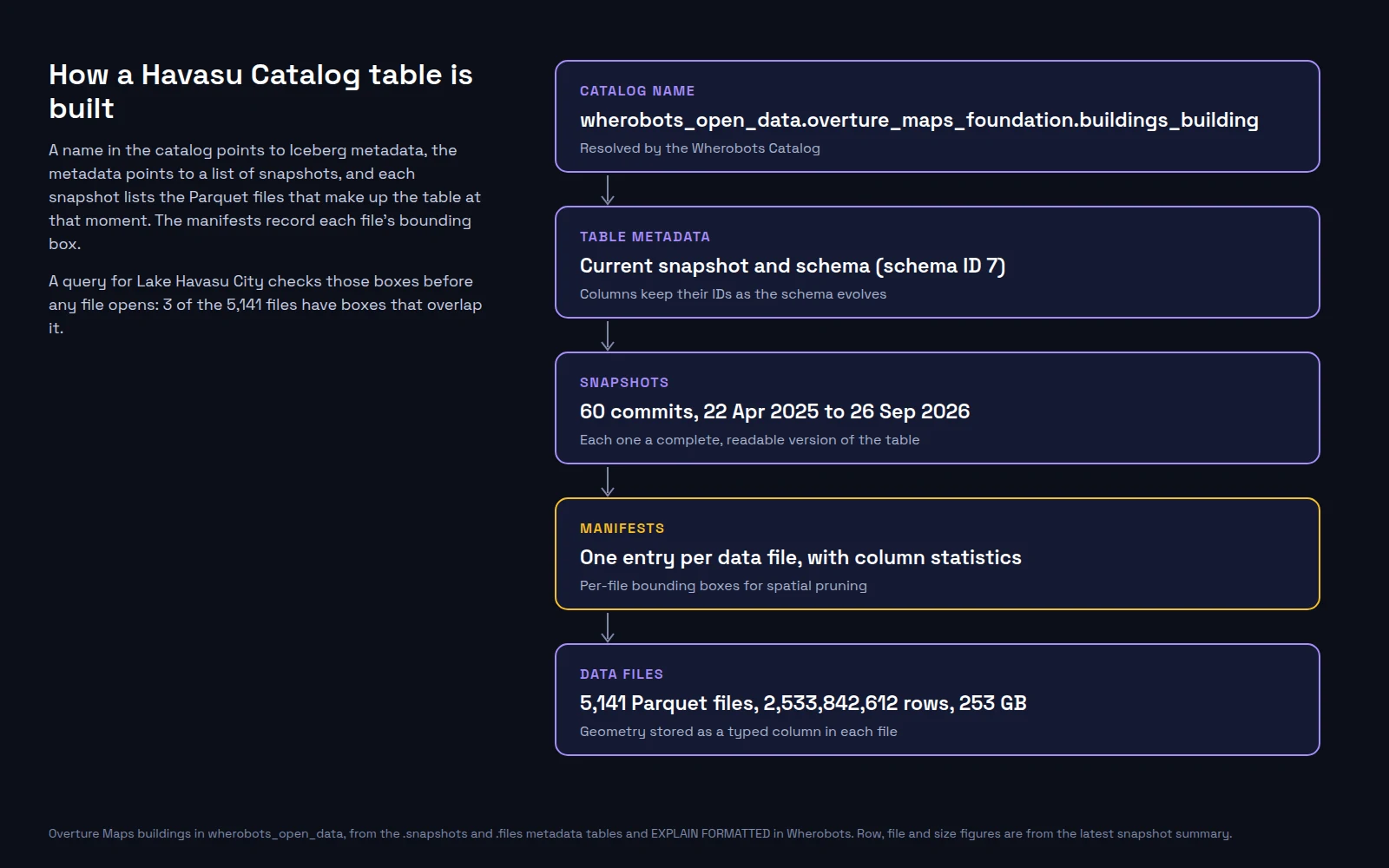Select the SNAPSHOTS label
Viewport: 1389px width, 868px height.
point(624,383)
